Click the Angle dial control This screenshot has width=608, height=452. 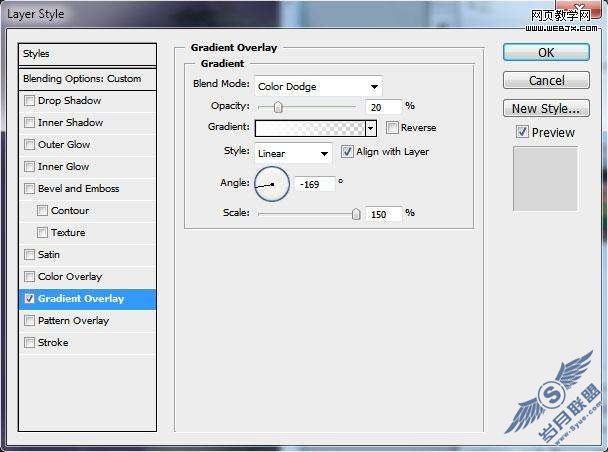[272, 184]
